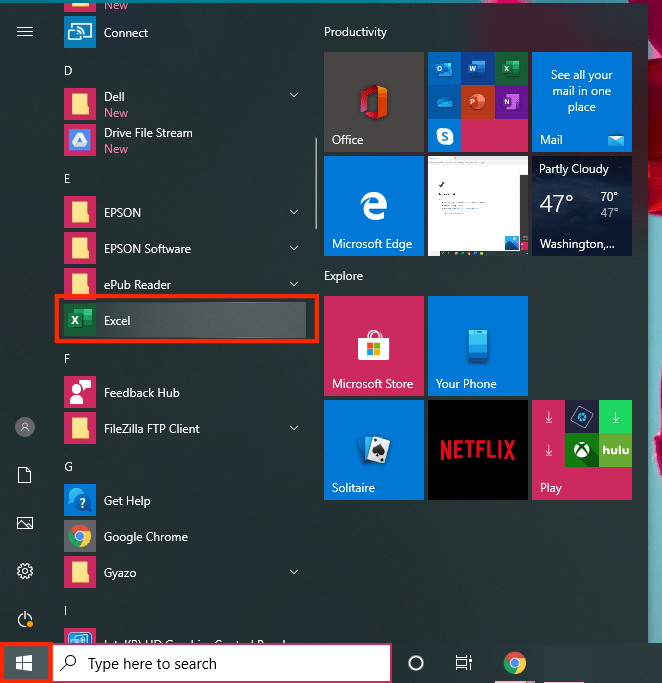Screen dimensions: 662x683
Task: Open Feedback Hub app
Action: (185, 392)
